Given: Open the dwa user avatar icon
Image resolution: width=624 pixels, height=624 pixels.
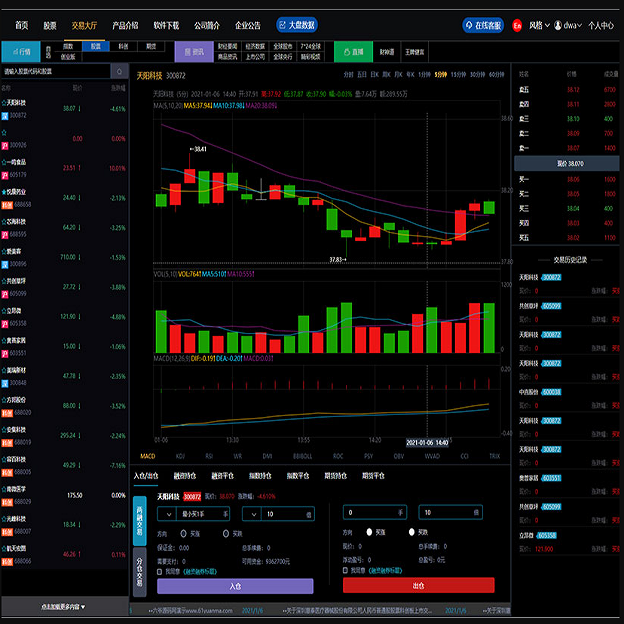Looking at the screenshot, I should pos(559,24).
